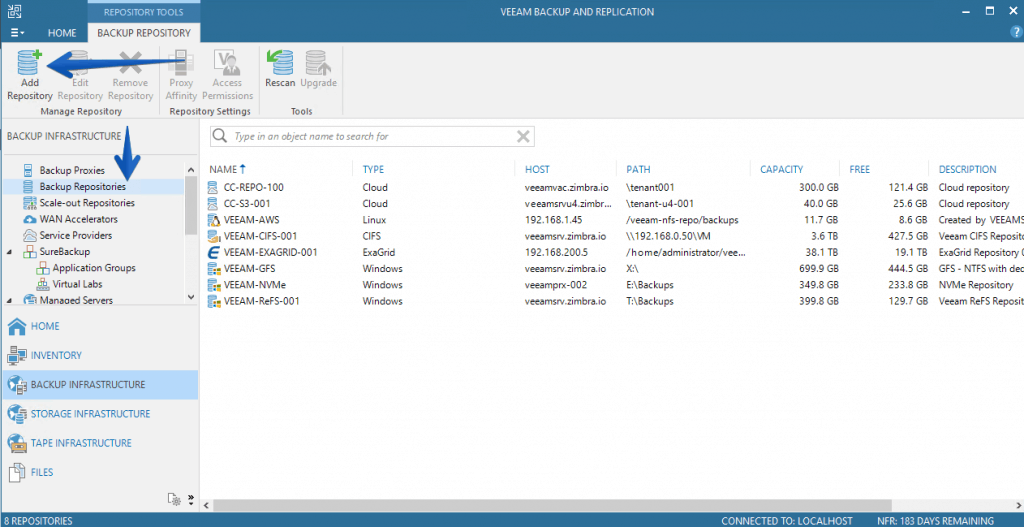This screenshot has height=527, width=1024.
Task: Select the Backup Repository ribbon tab
Action: (144, 33)
